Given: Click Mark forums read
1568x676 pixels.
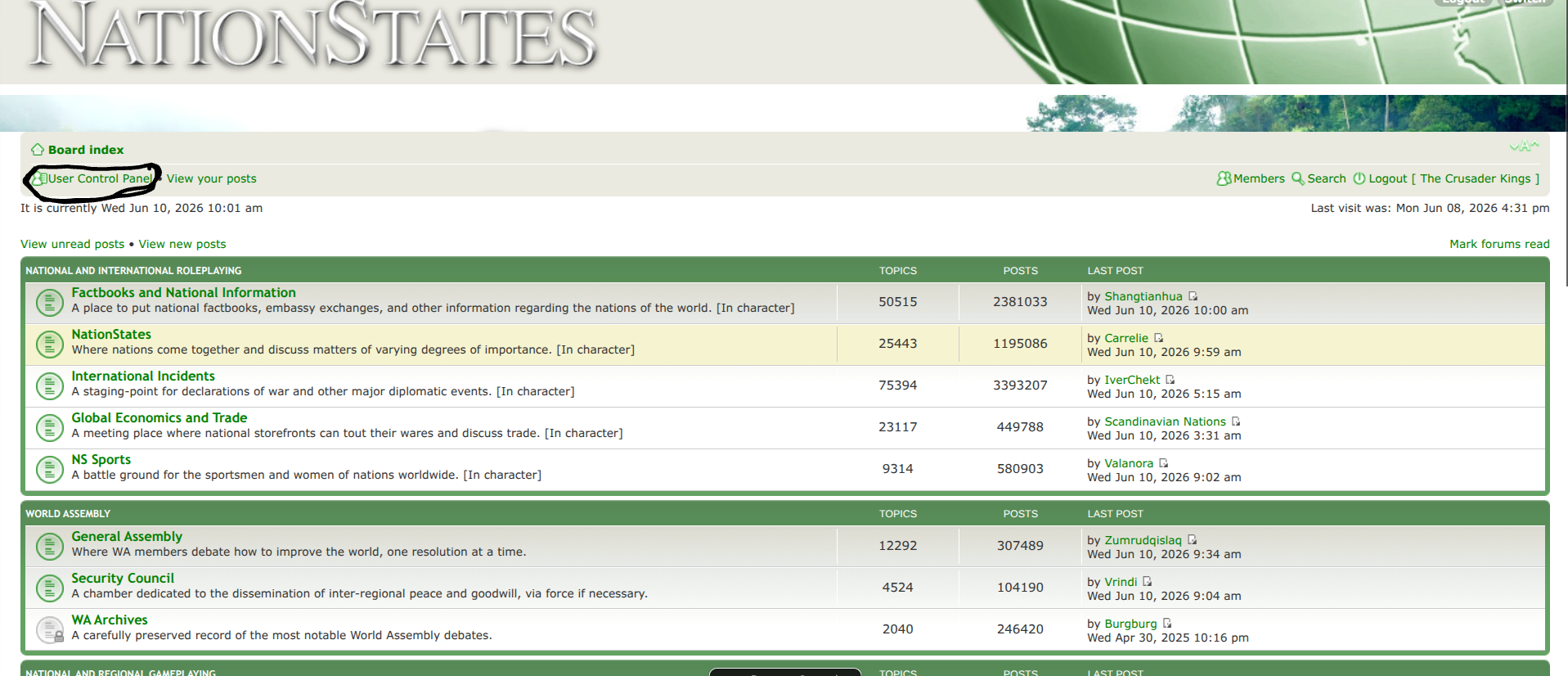Looking at the screenshot, I should pos(1499,244).
